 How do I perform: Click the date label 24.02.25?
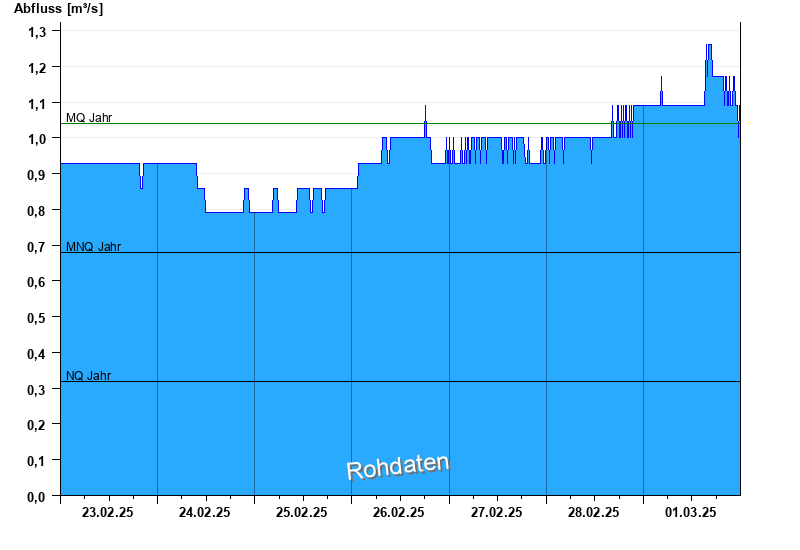click(205, 512)
